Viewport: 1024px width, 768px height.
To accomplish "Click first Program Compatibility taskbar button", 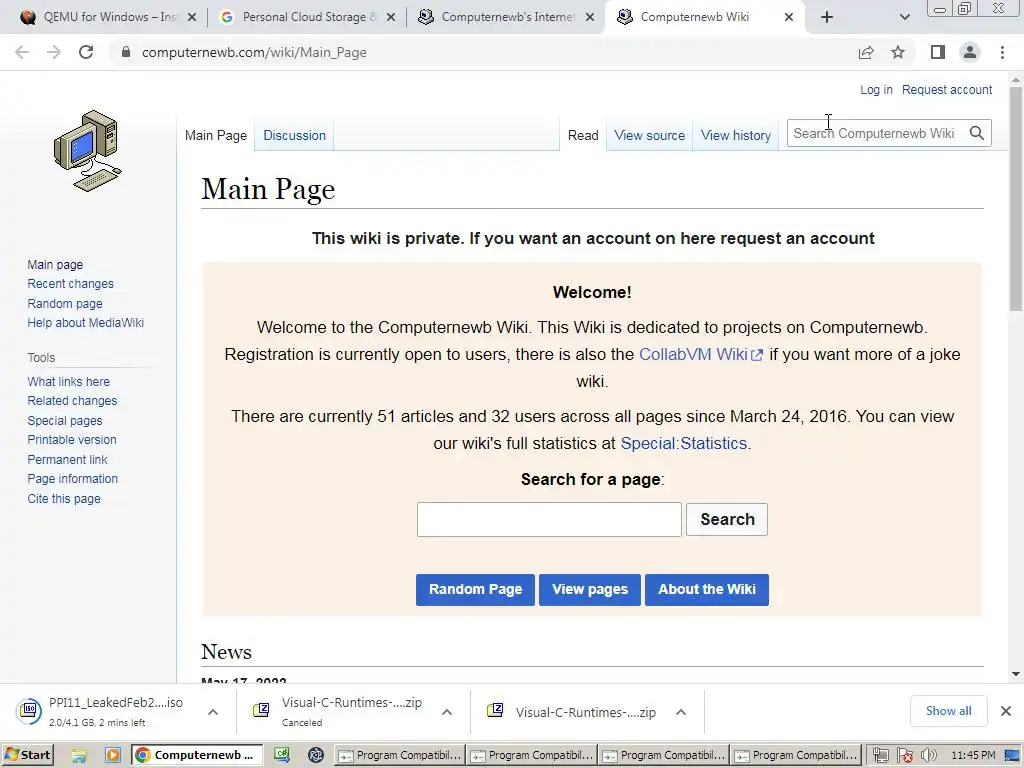I will coord(400,755).
